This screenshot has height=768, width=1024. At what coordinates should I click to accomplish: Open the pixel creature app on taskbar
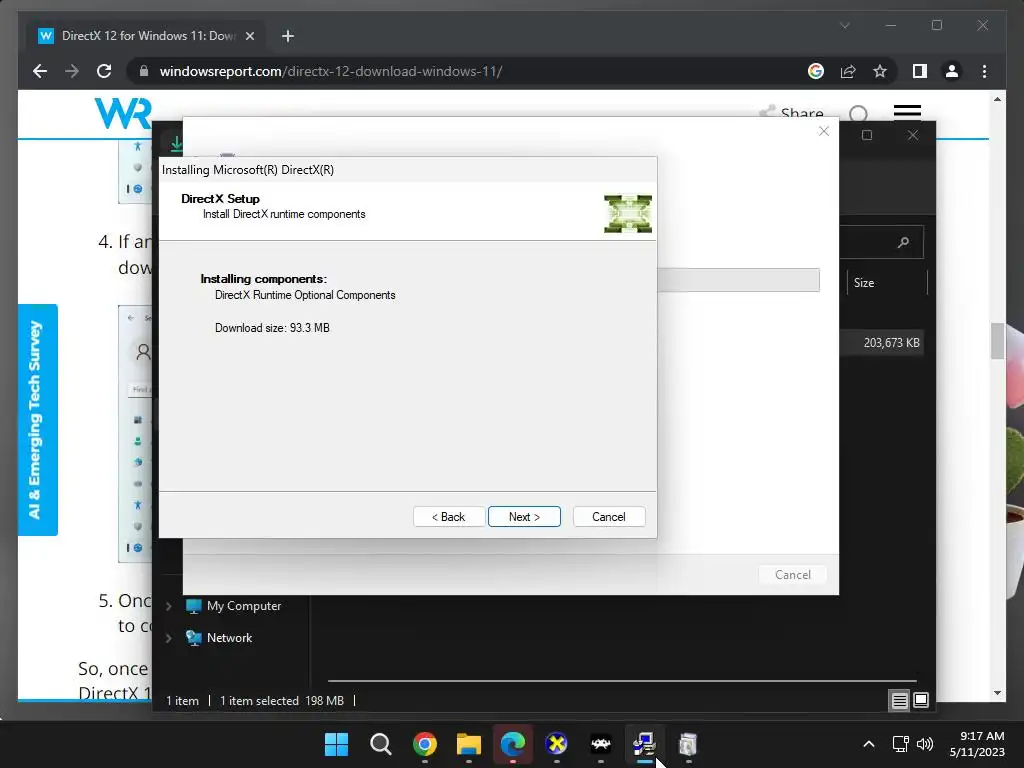click(x=601, y=744)
